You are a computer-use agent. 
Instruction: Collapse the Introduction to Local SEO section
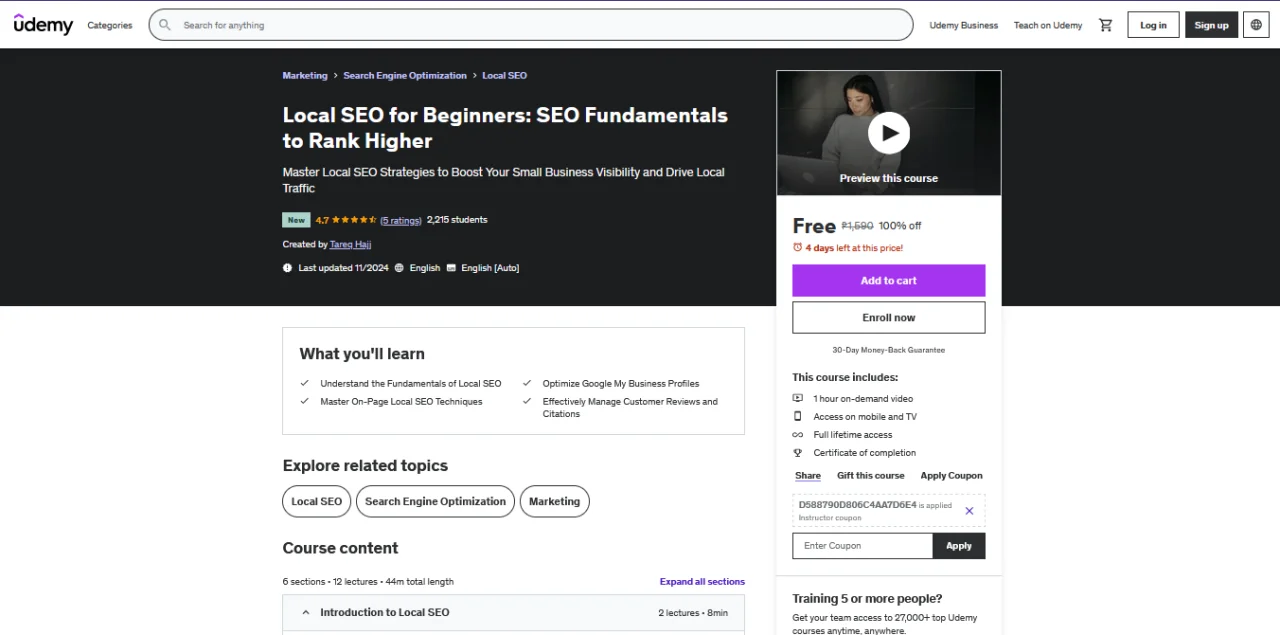513,613
